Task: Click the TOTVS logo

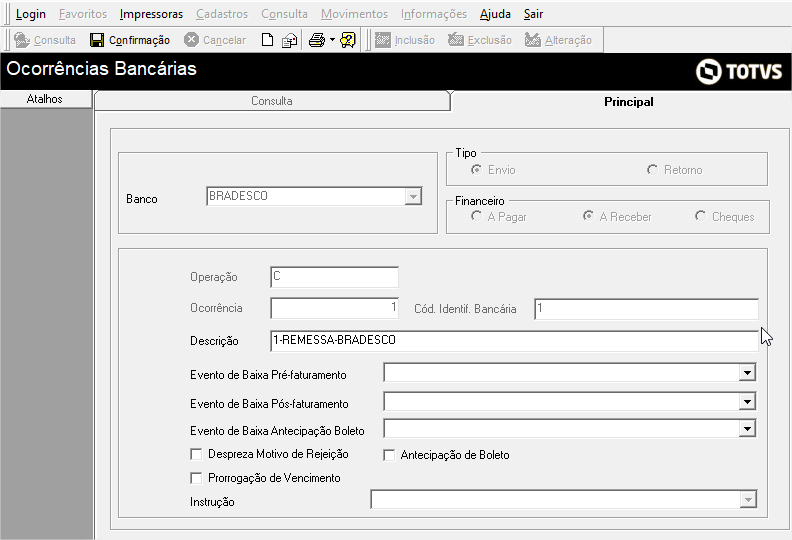Action: 738,71
